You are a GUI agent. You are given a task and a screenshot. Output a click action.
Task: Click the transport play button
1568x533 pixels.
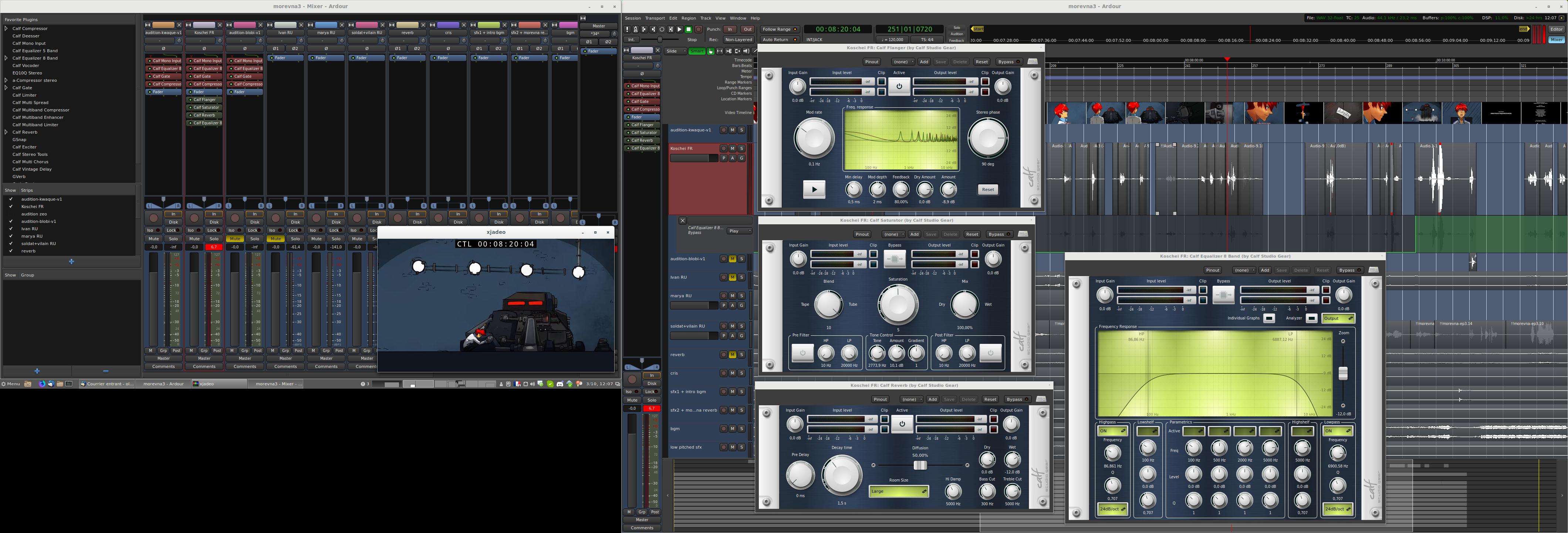pyautogui.click(x=679, y=29)
